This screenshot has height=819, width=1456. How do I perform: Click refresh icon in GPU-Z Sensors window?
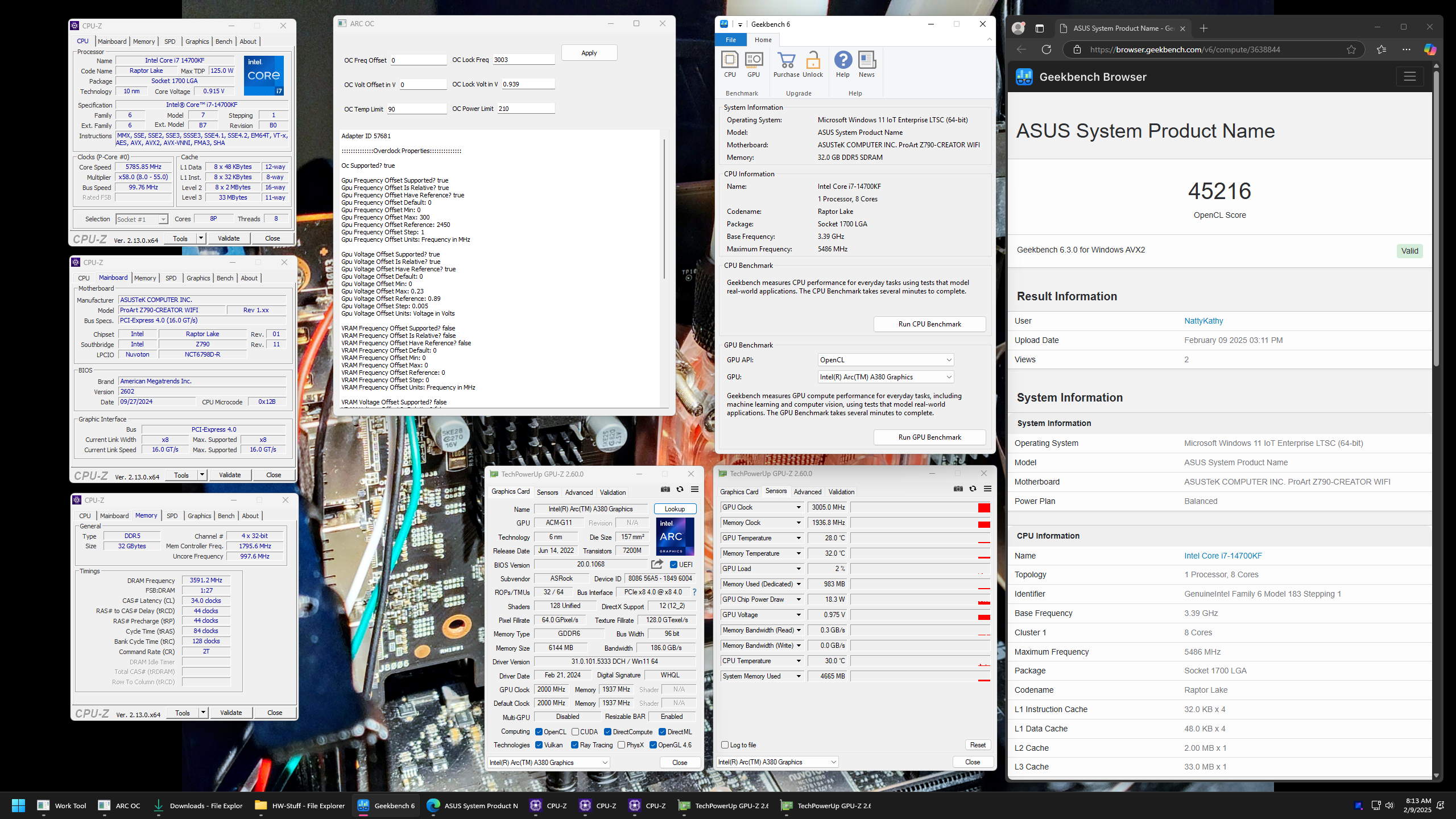coord(973,489)
